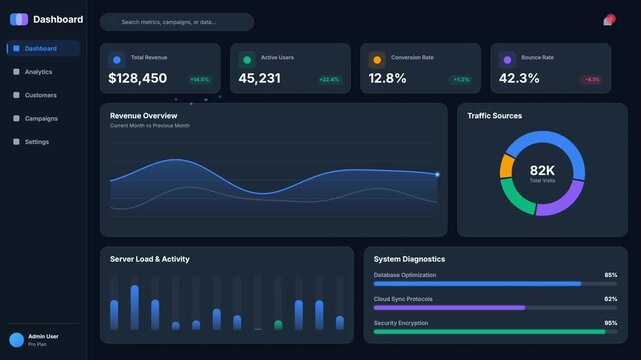Click the Revenue Overview title
This screenshot has width=641, height=360.
click(143, 116)
